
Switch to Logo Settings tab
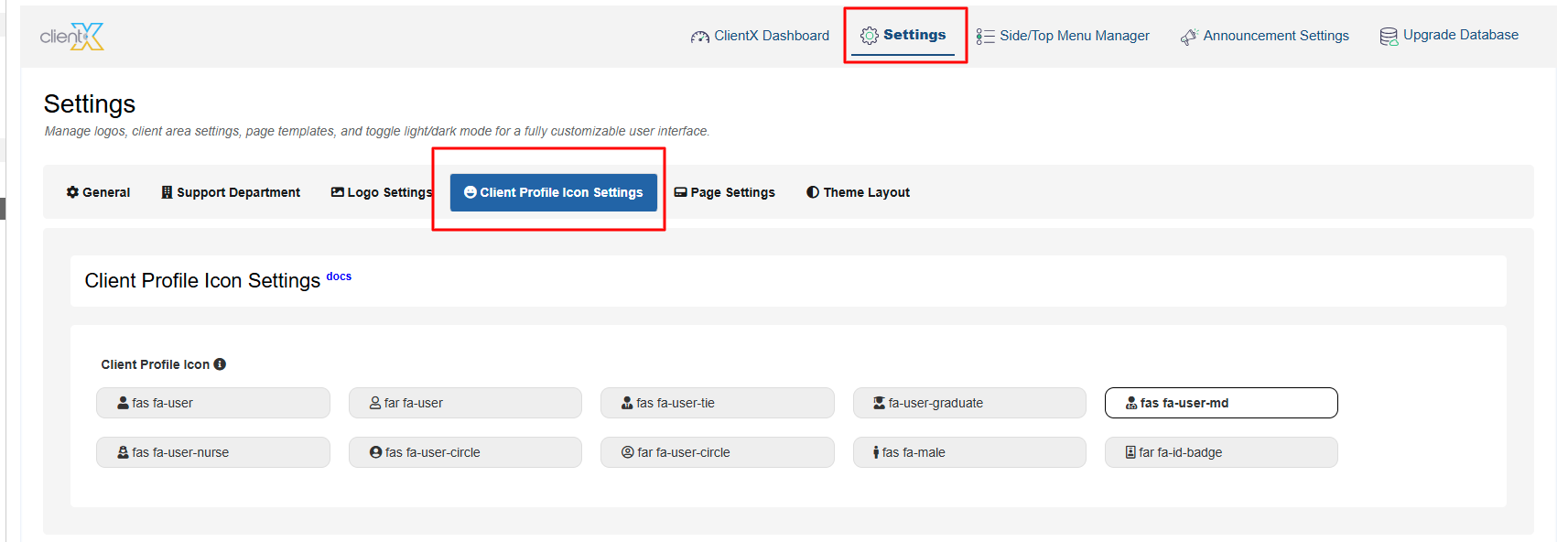click(x=381, y=192)
